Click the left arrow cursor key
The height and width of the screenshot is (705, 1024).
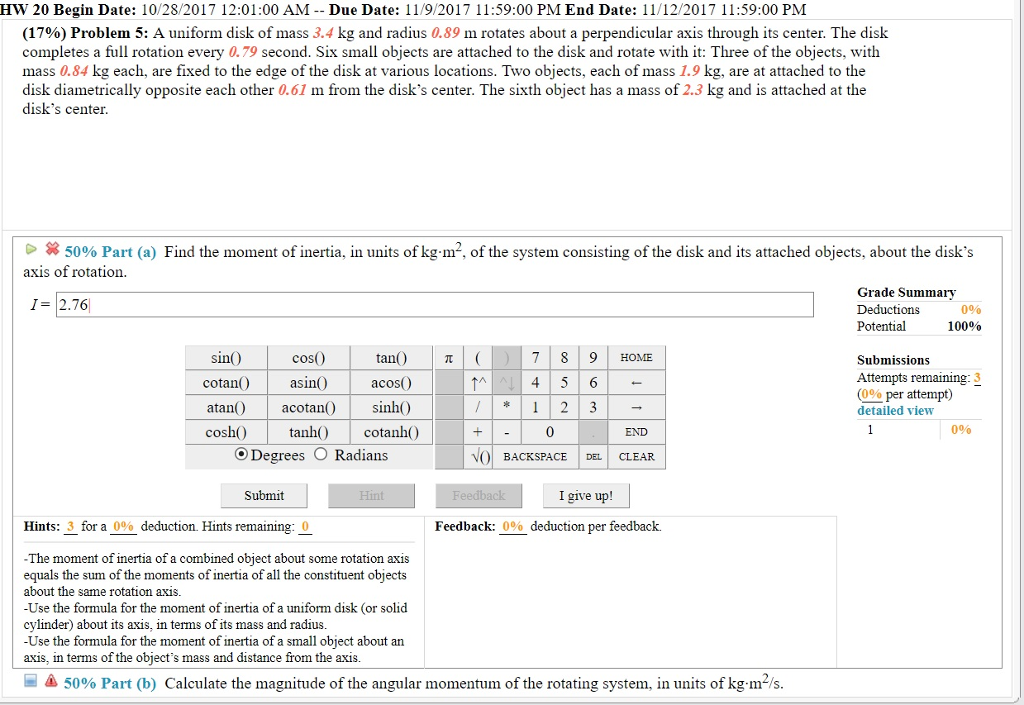click(637, 382)
